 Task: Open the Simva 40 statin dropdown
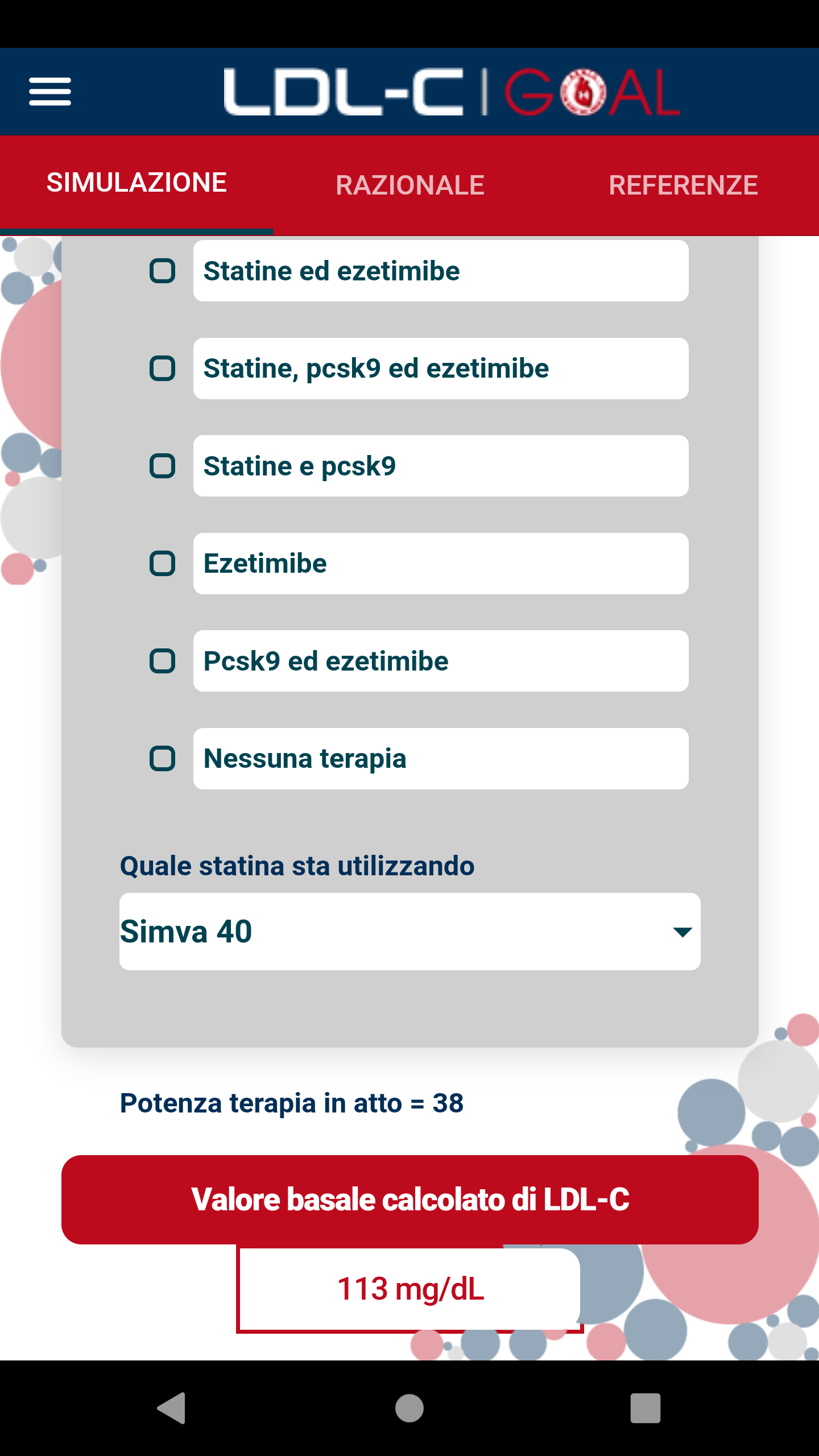click(x=409, y=932)
